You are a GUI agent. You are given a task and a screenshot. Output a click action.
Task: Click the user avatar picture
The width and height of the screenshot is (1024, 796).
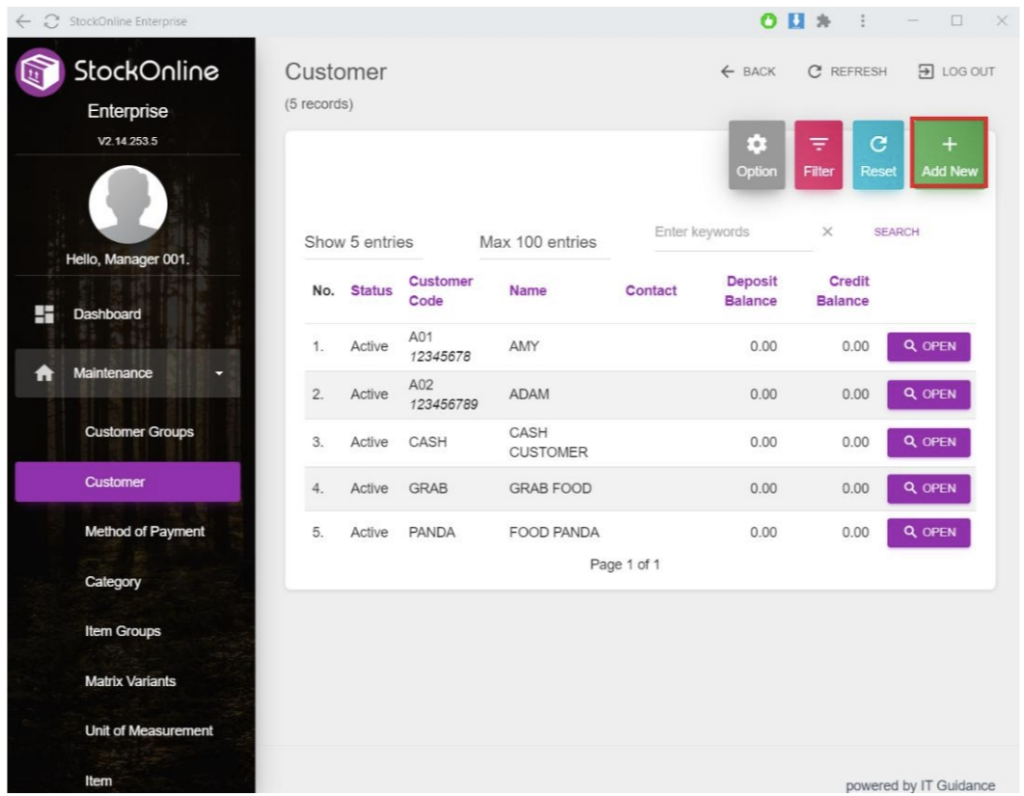click(x=127, y=205)
